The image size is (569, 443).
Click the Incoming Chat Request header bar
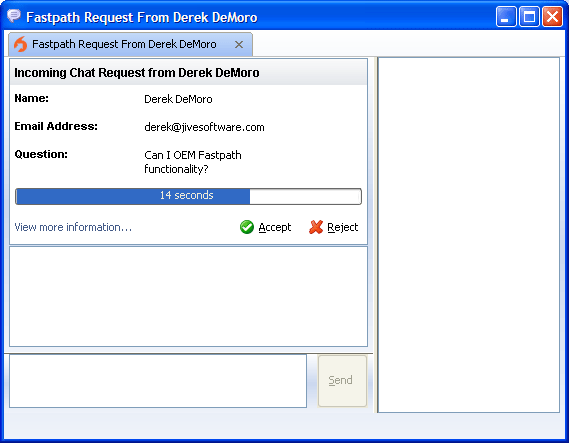188,72
